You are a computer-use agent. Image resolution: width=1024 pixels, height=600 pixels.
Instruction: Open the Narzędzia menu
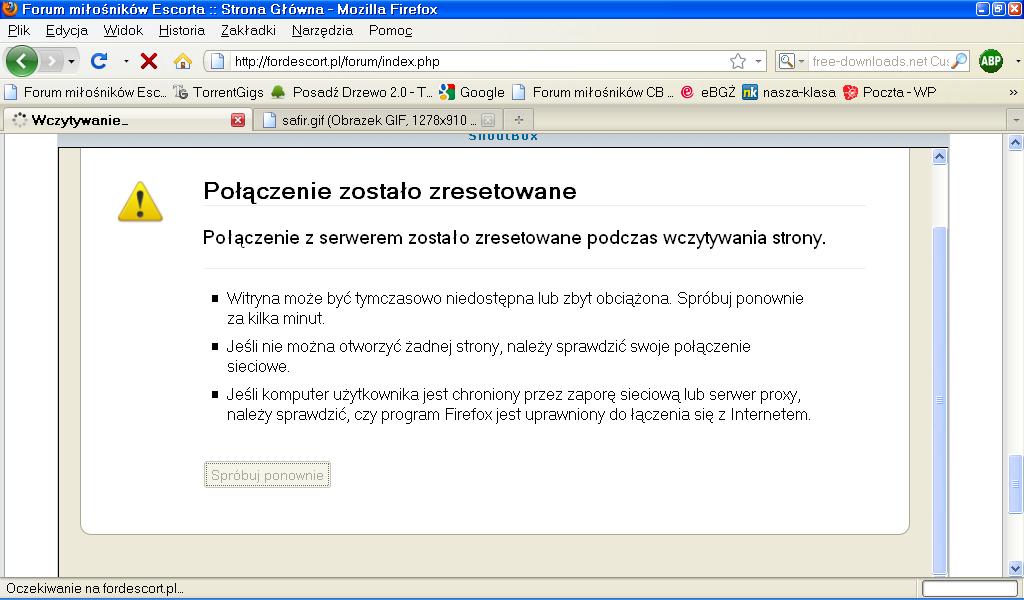(322, 30)
